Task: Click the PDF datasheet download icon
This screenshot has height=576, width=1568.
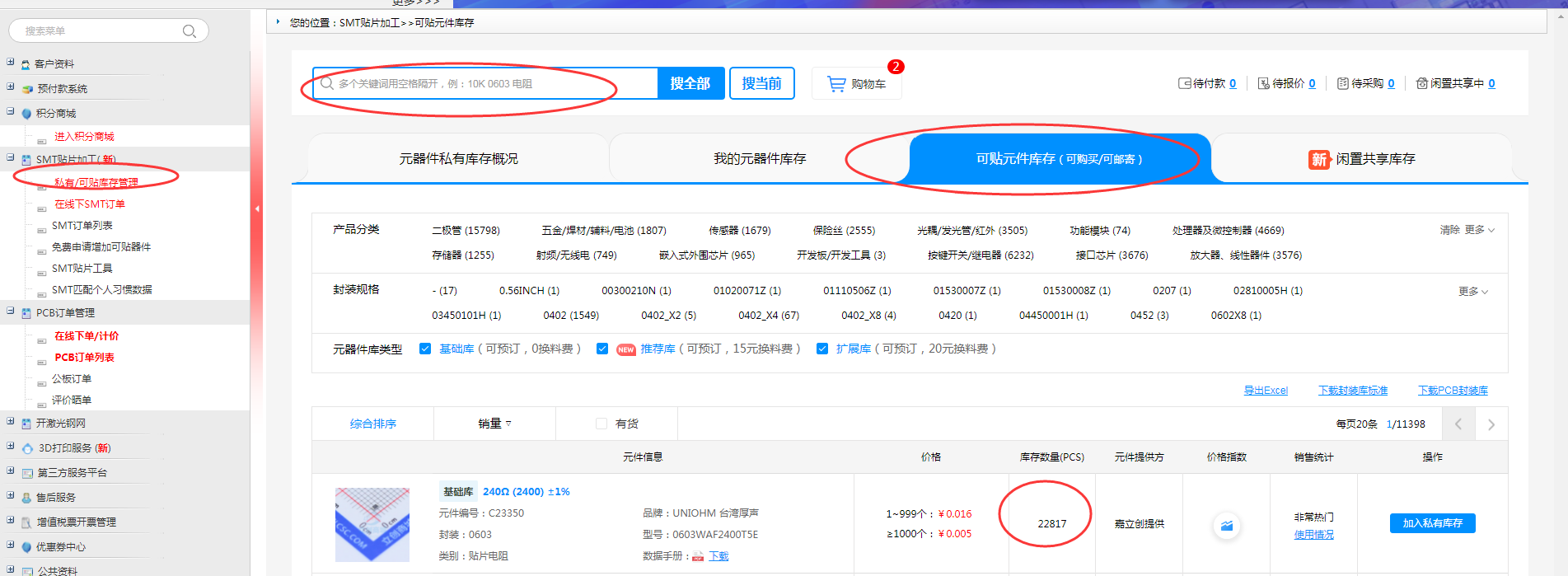Action: click(x=698, y=556)
